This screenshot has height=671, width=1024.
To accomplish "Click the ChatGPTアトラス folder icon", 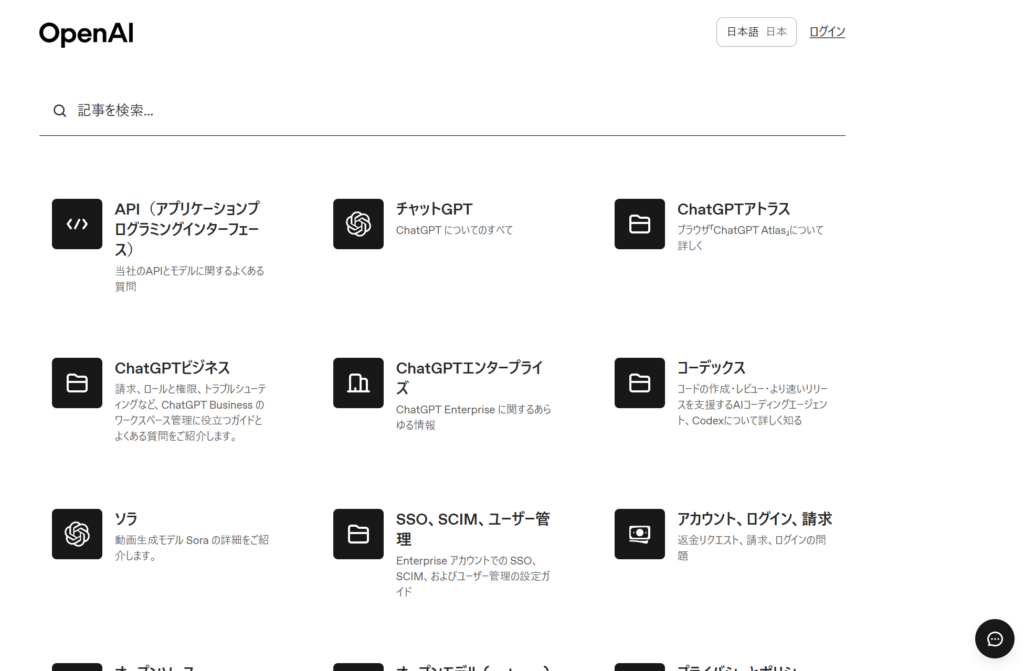I will (x=639, y=224).
